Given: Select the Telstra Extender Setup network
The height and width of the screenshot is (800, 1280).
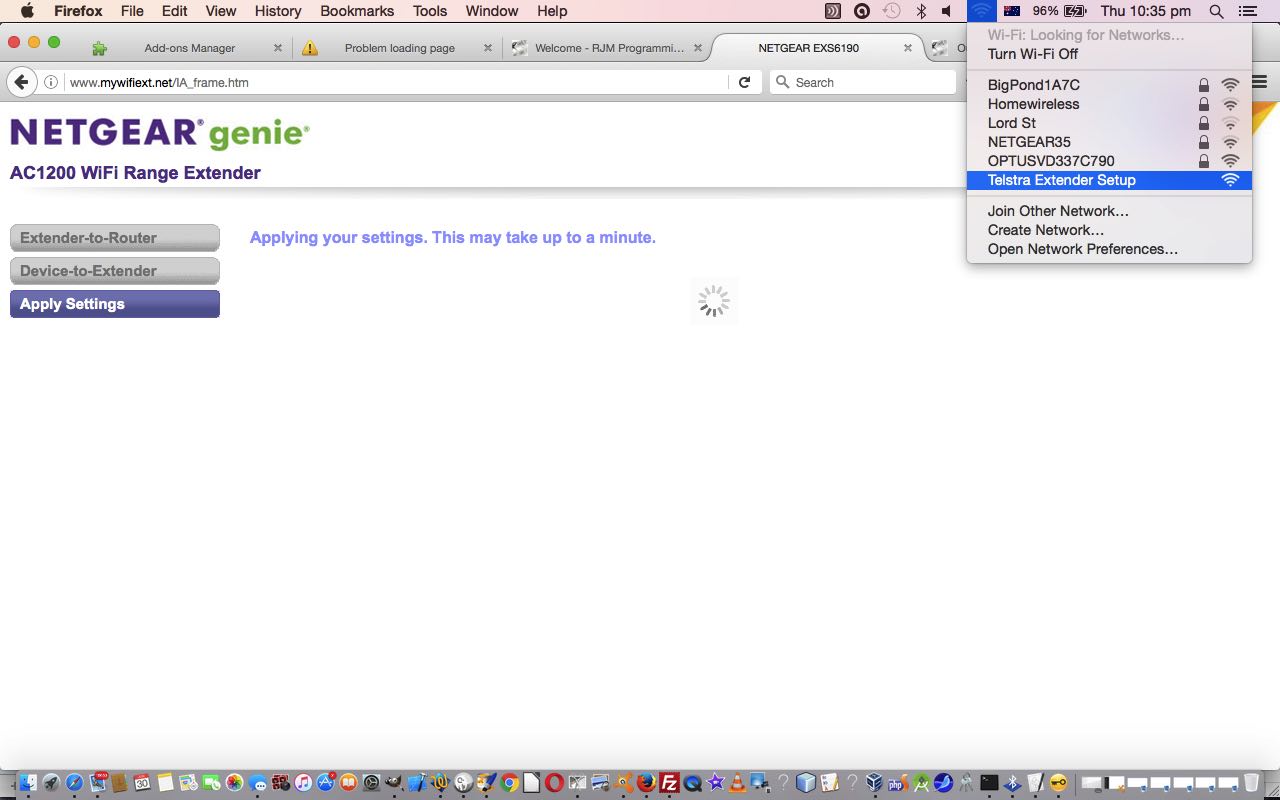Looking at the screenshot, I should tap(1061, 180).
